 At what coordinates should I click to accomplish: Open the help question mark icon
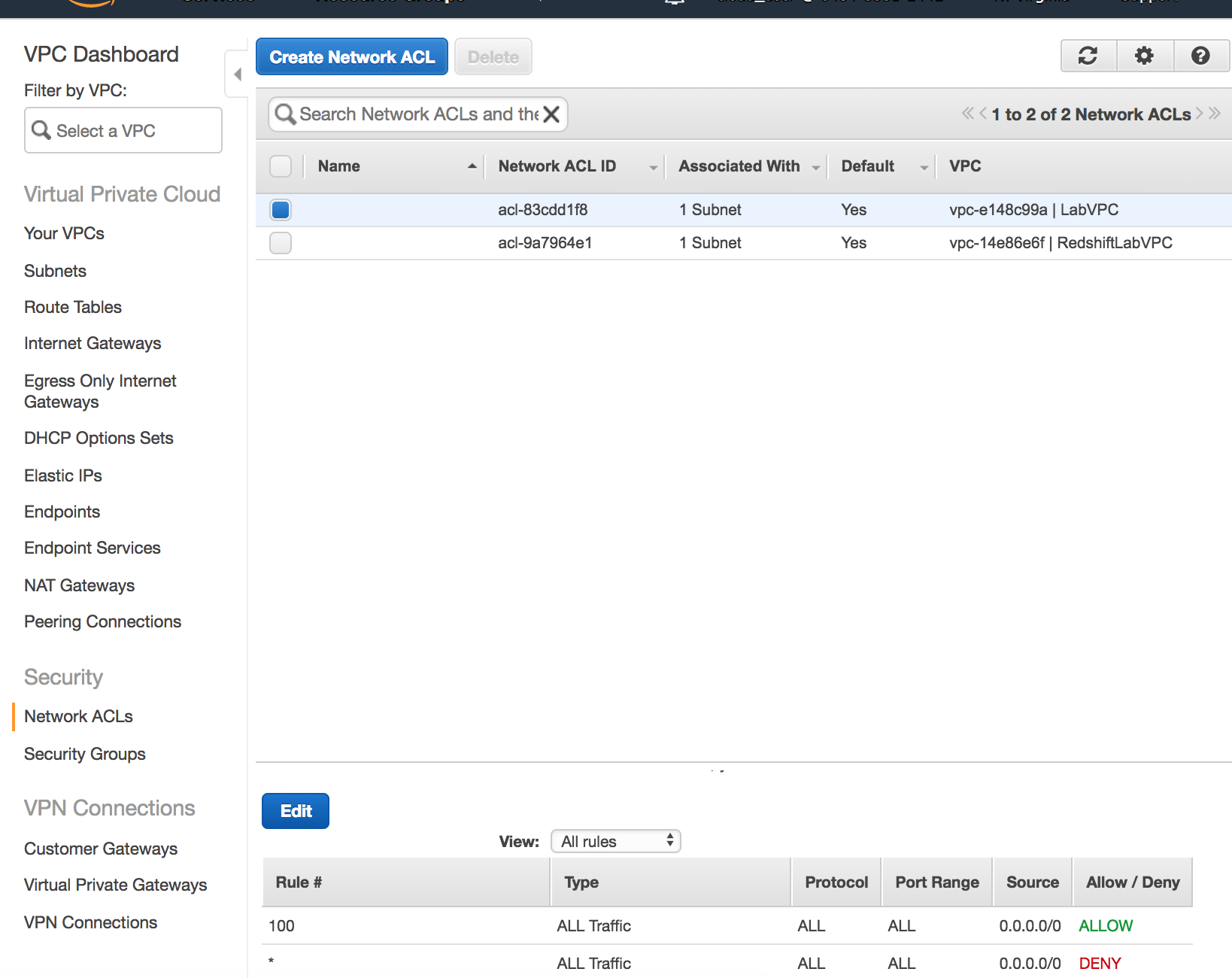(1201, 56)
